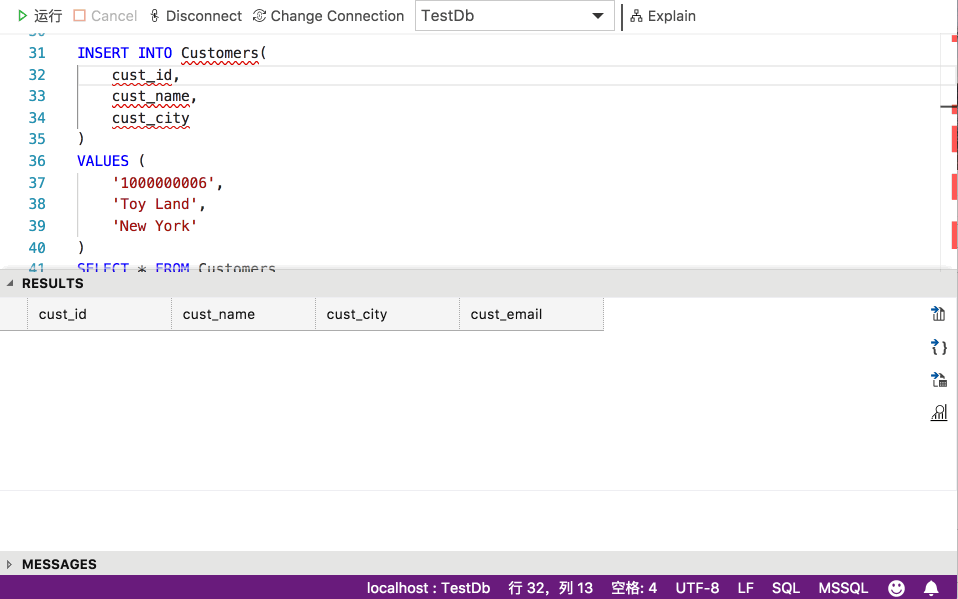The image size is (958, 599).
Task: Click the notifications bell icon
Action: (931, 588)
